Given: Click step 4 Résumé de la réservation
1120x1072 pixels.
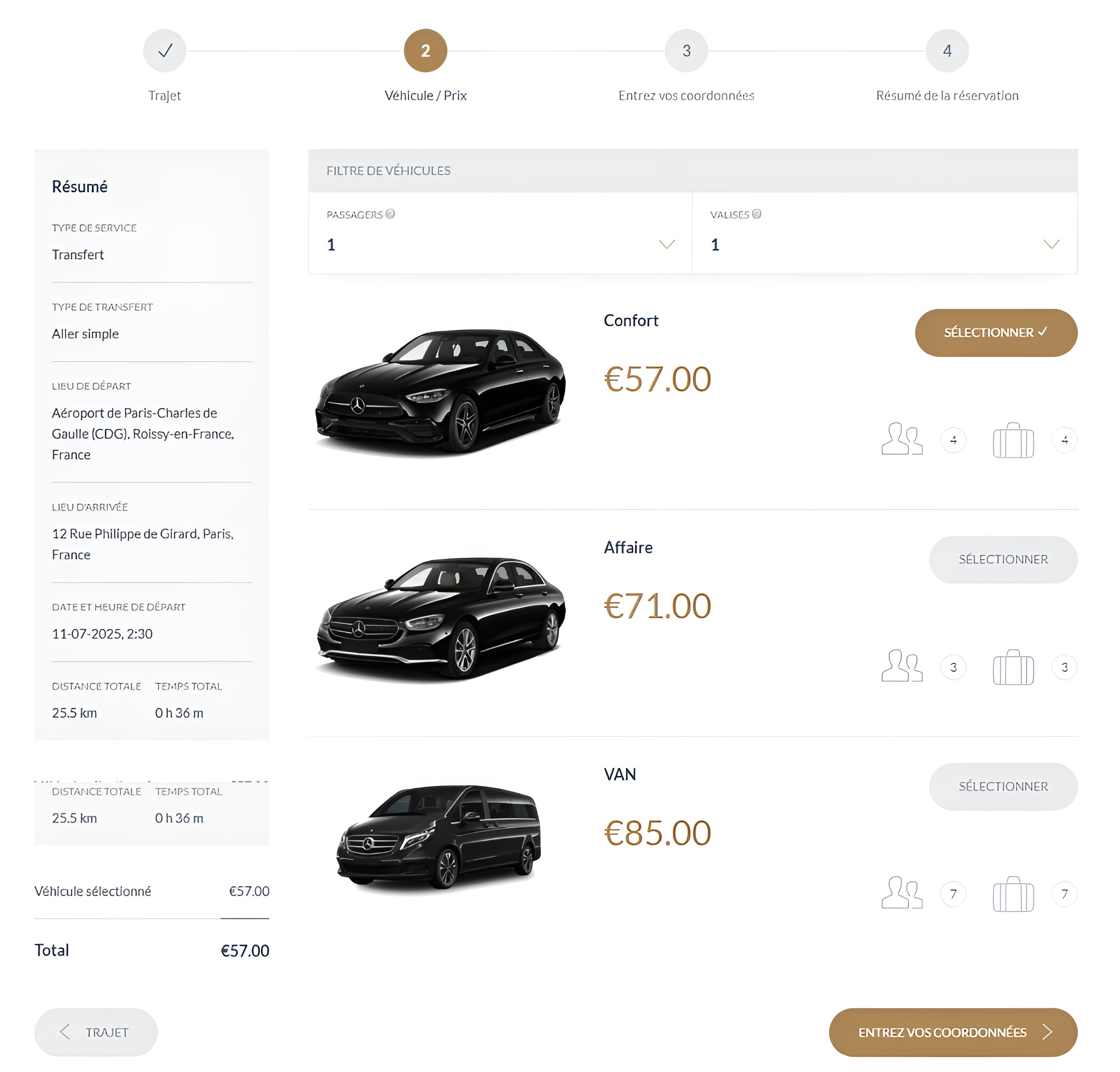Looking at the screenshot, I should coord(947,50).
